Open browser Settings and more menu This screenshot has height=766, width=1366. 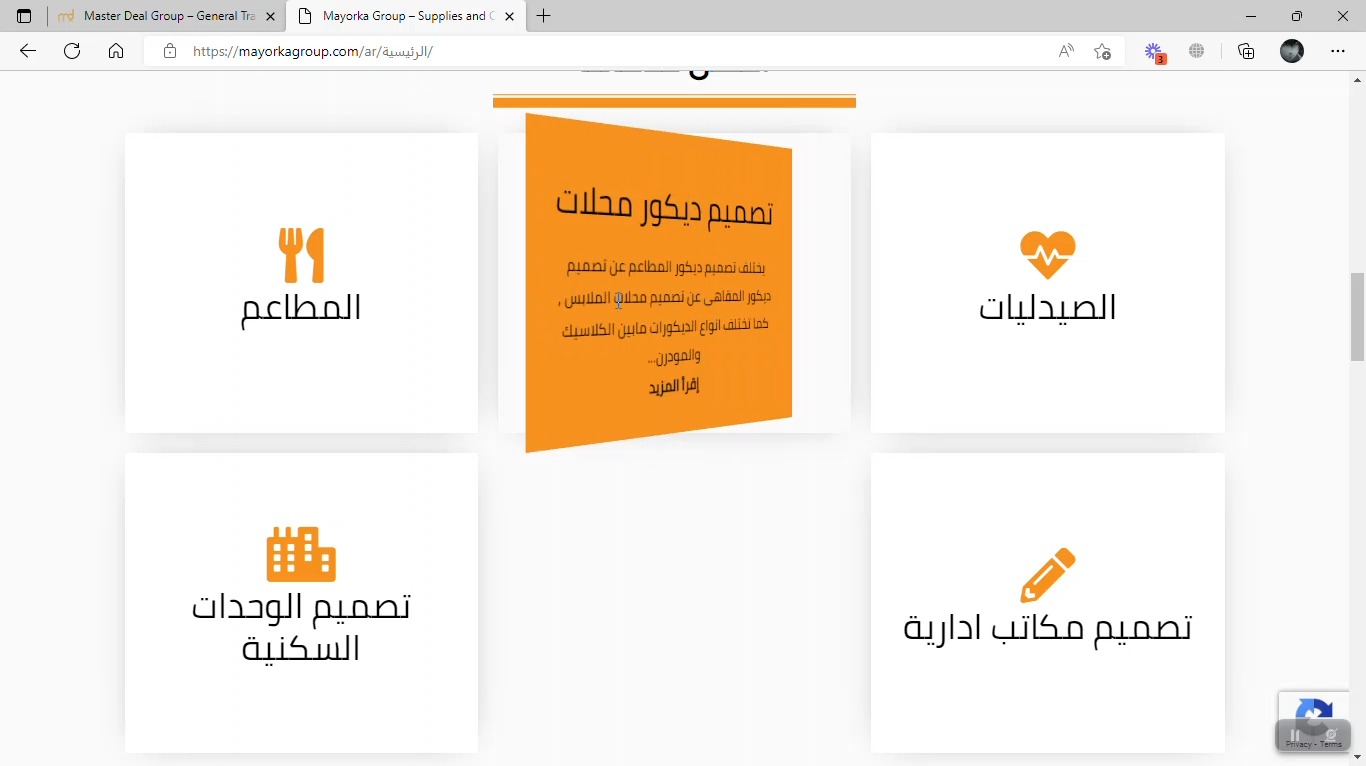coord(1338,51)
